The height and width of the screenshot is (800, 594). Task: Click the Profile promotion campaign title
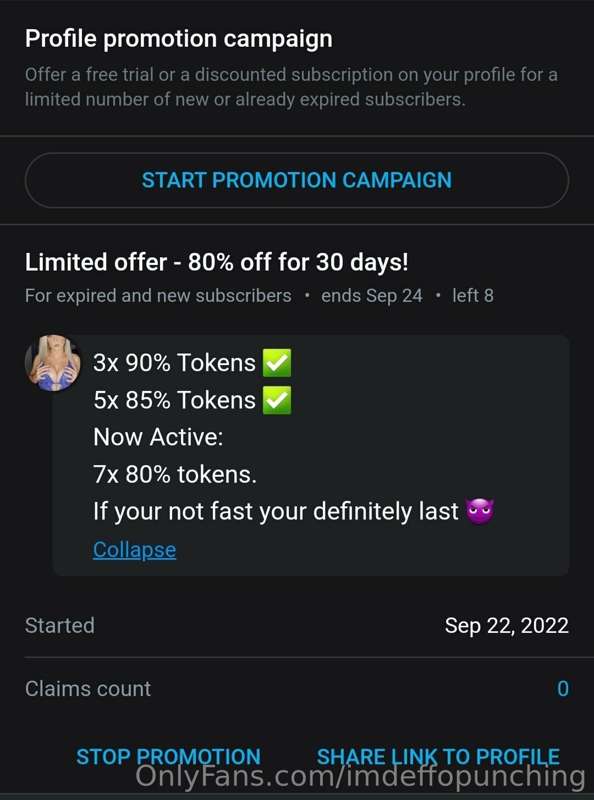point(179,39)
